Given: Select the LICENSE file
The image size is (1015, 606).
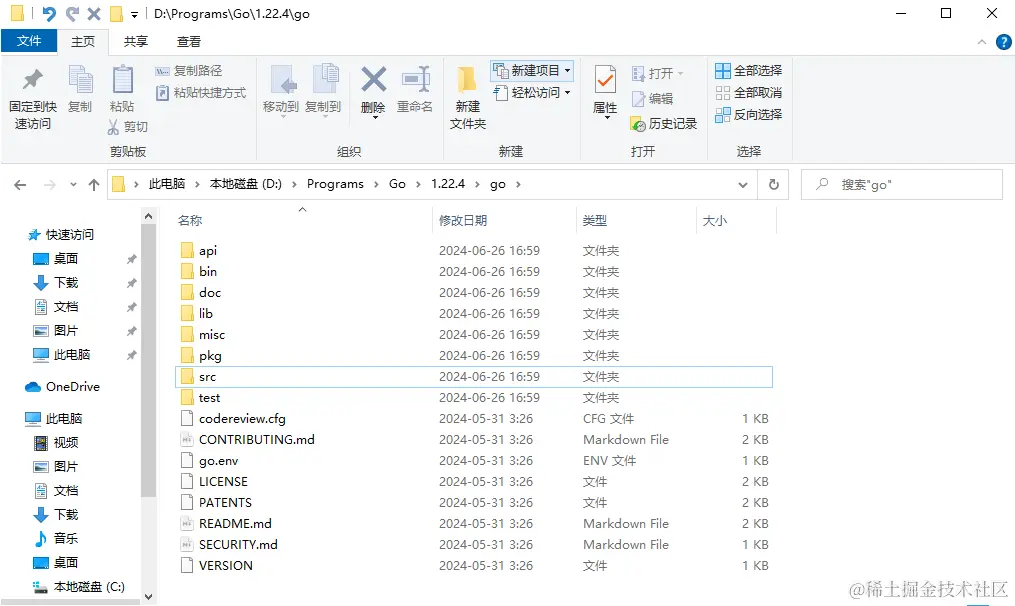Looking at the screenshot, I should point(223,482).
